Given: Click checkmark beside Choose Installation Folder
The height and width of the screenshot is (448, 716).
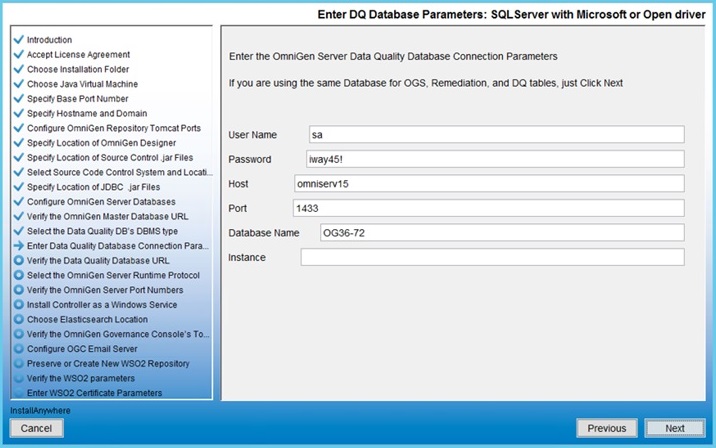Looking at the screenshot, I should tap(19, 69).
